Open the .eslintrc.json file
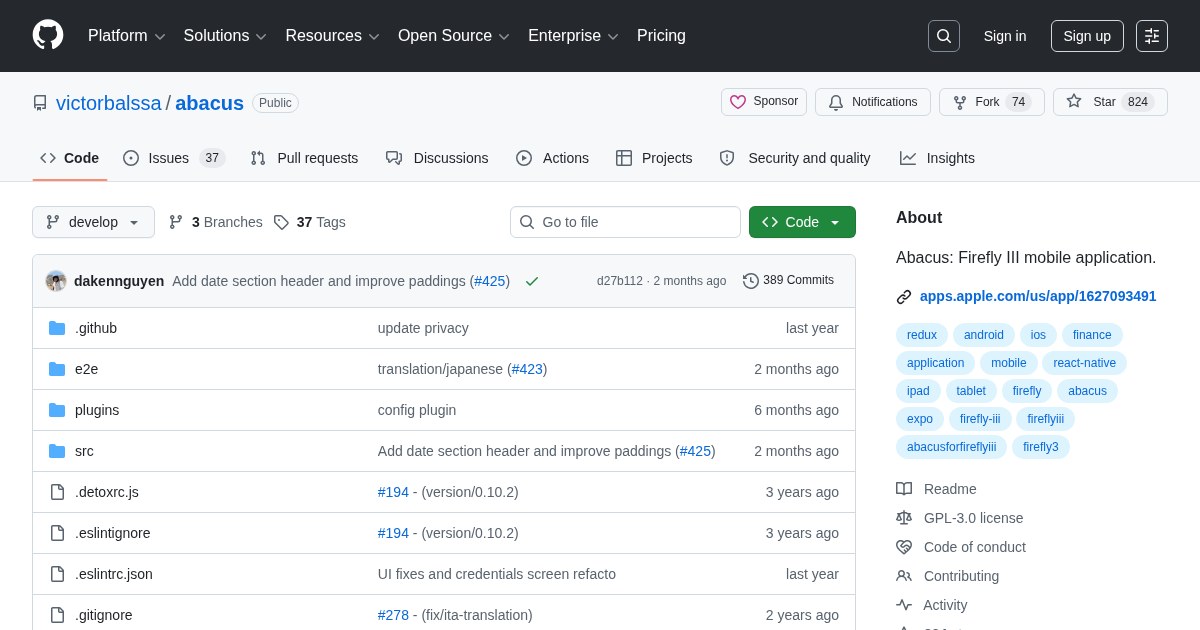Image resolution: width=1200 pixels, height=630 pixels. tap(114, 574)
